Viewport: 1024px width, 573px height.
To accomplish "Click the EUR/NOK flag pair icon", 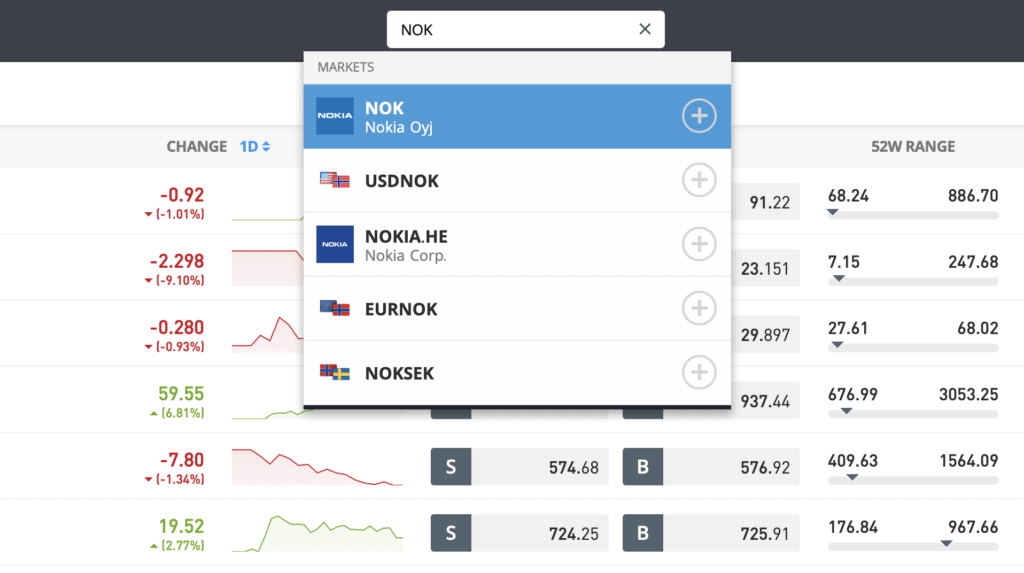I will [334, 308].
